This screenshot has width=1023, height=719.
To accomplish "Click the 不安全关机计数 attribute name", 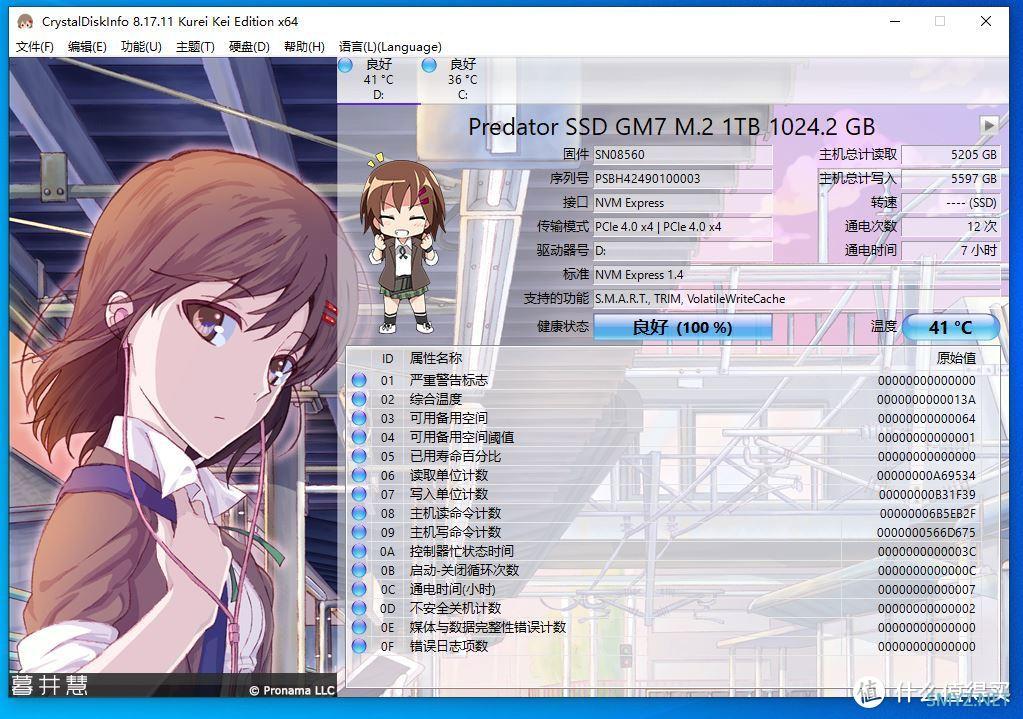I will pos(455,608).
